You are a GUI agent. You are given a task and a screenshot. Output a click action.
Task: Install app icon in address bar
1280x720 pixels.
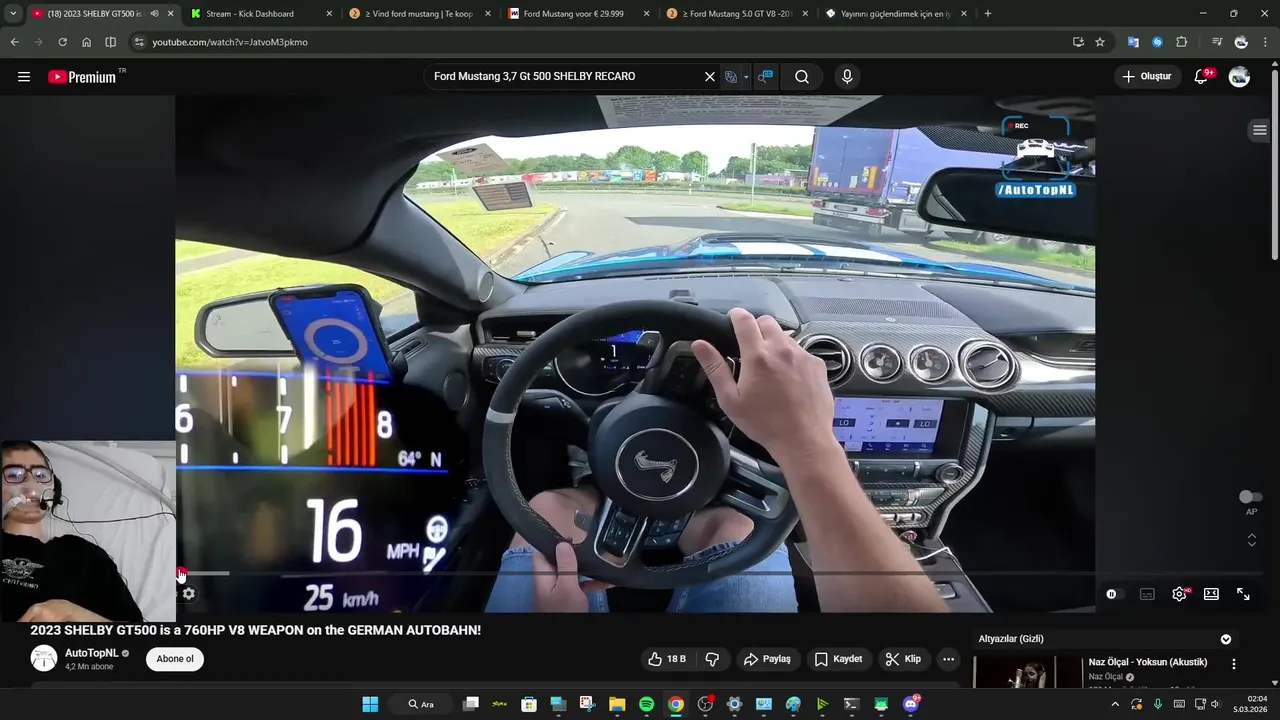[1078, 42]
